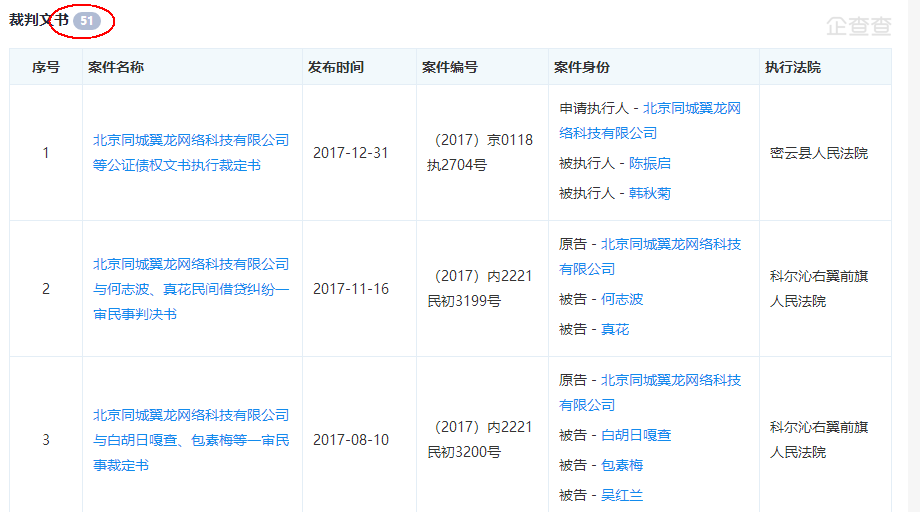Open 被告 真花 link
This screenshot has height=512, width=920.
click(615, 329)
